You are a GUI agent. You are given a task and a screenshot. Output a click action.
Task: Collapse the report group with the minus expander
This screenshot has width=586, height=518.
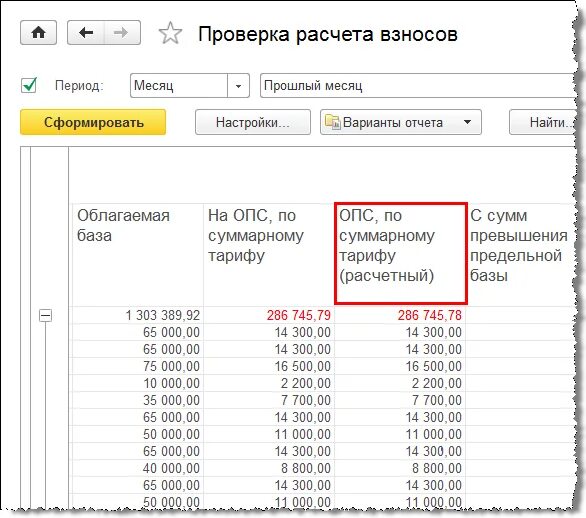(x=45, y=315)
